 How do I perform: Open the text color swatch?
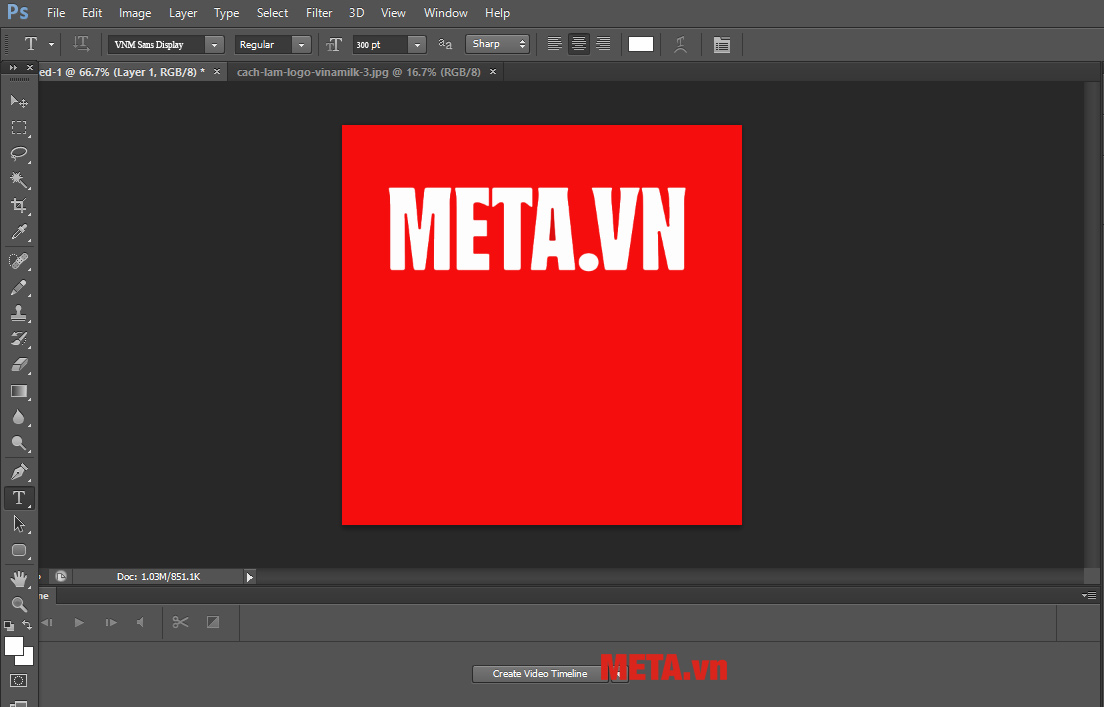(x=640, y=44)
